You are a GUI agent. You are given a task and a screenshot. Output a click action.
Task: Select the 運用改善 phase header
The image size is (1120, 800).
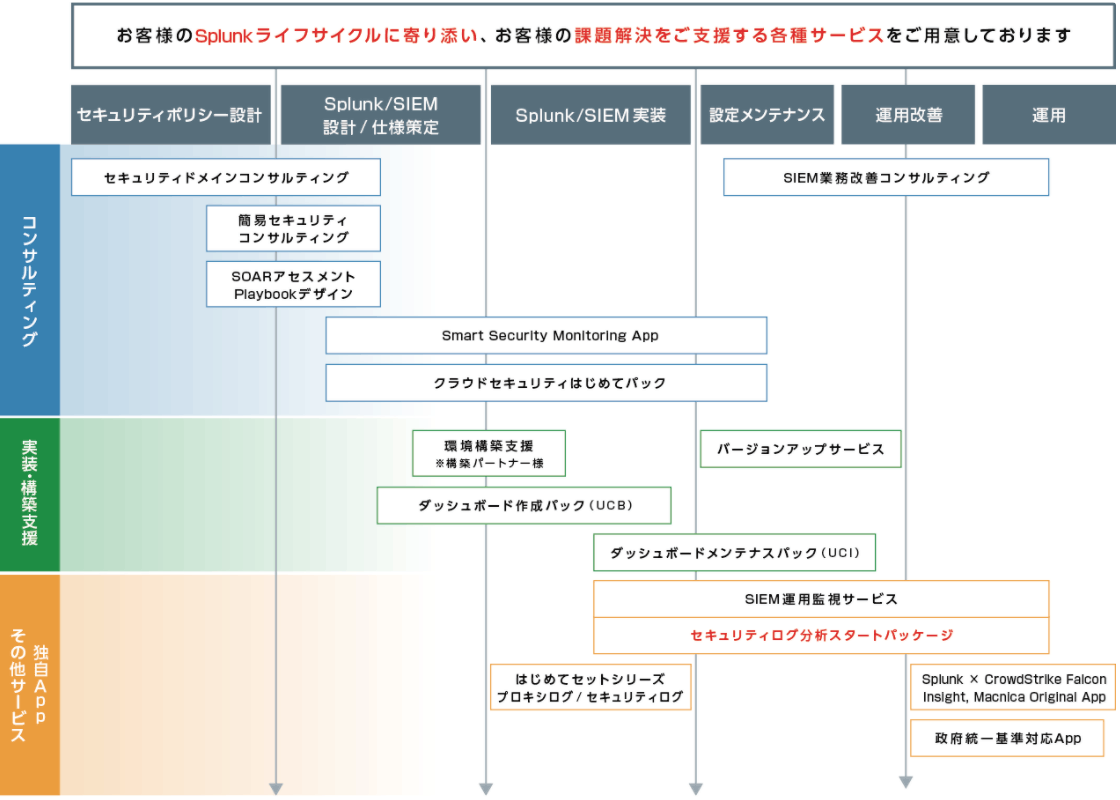point(908,115)
